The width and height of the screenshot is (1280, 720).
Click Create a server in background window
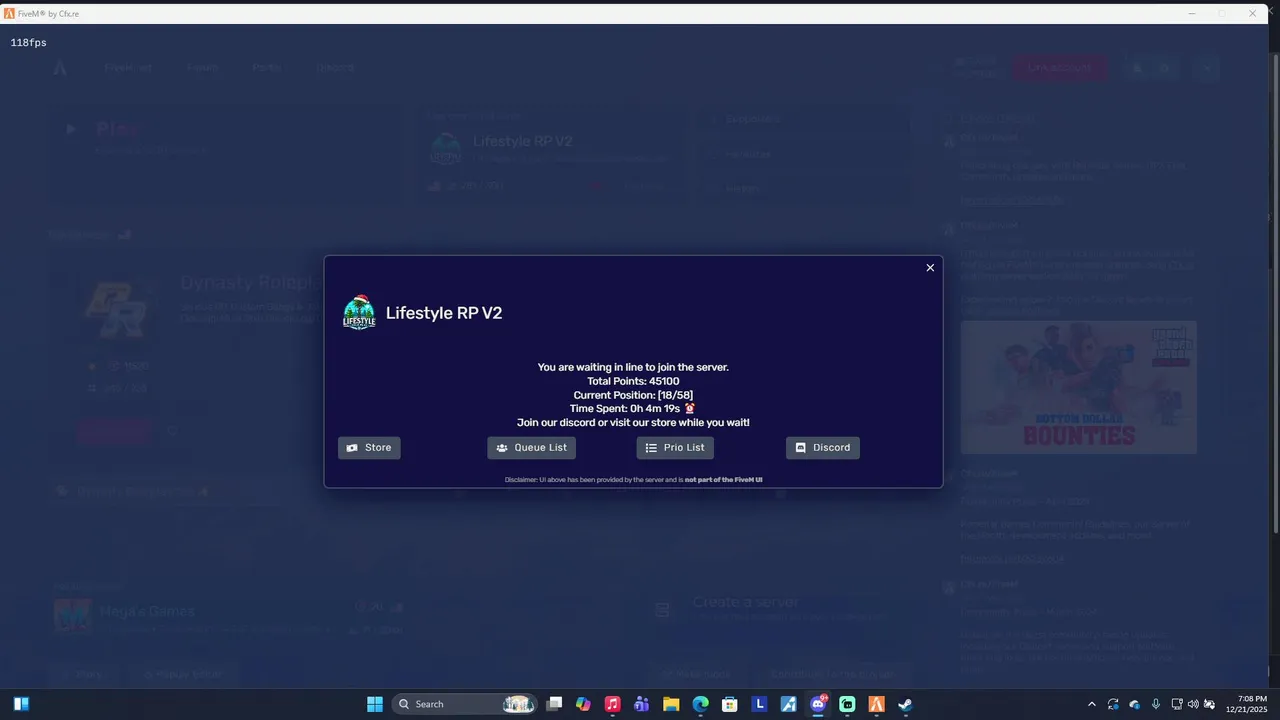(x=746, y=602)
